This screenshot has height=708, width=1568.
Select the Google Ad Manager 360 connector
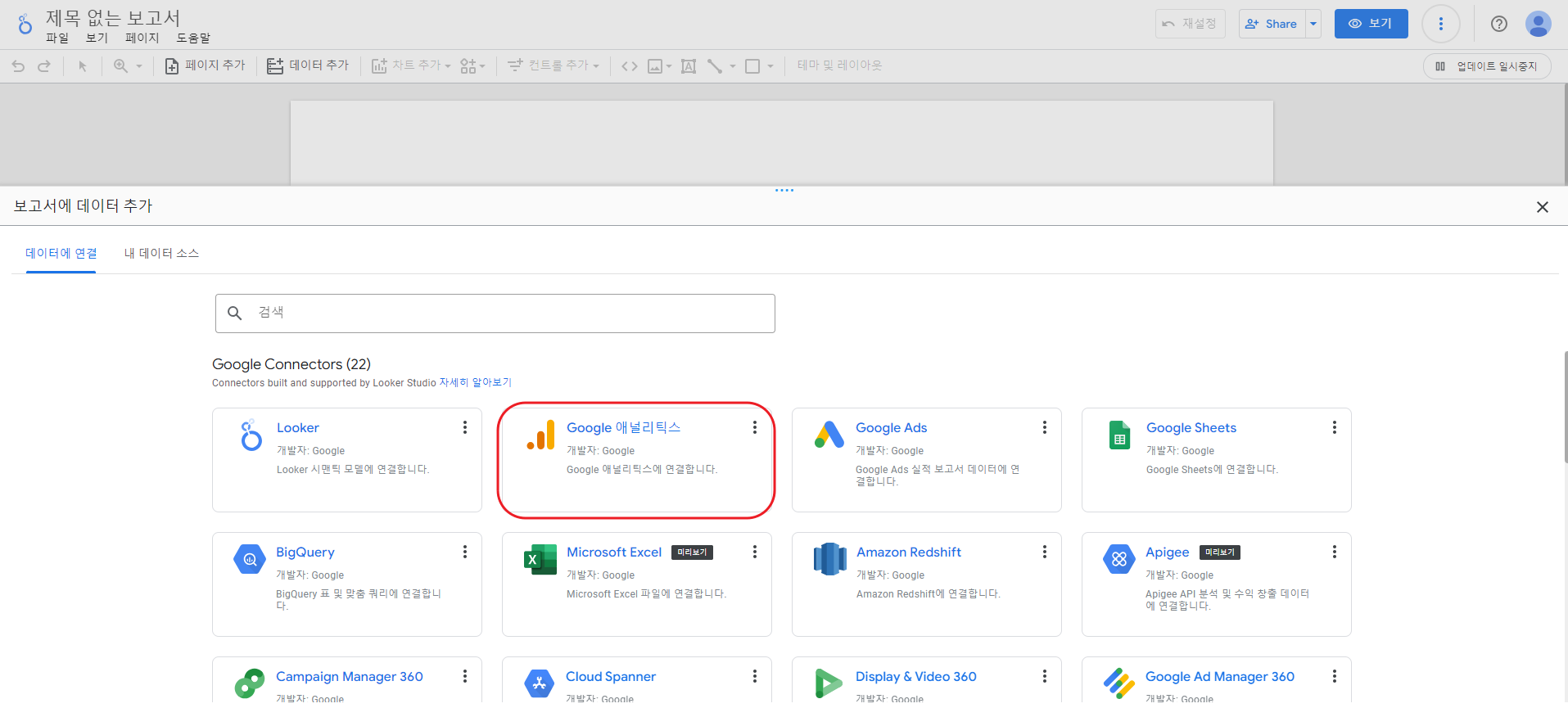point(1219,677)
